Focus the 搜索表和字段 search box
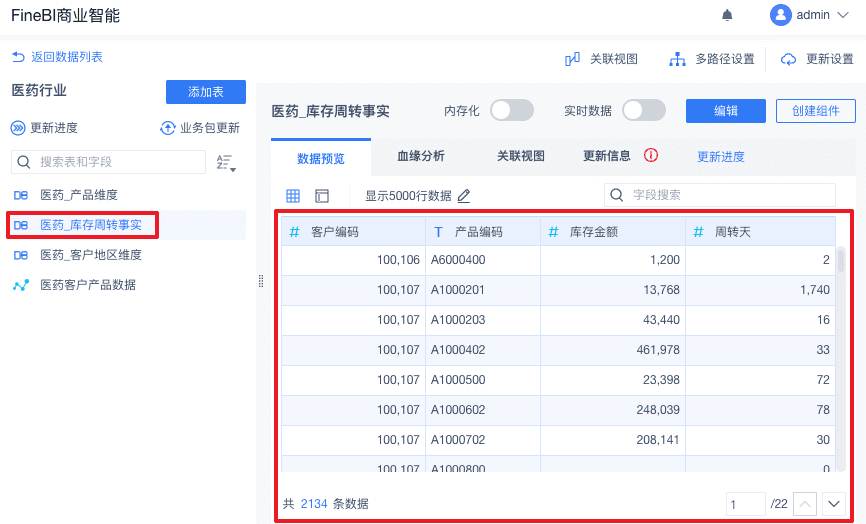The width and height of the screenshot is (866, 524). 108,162
